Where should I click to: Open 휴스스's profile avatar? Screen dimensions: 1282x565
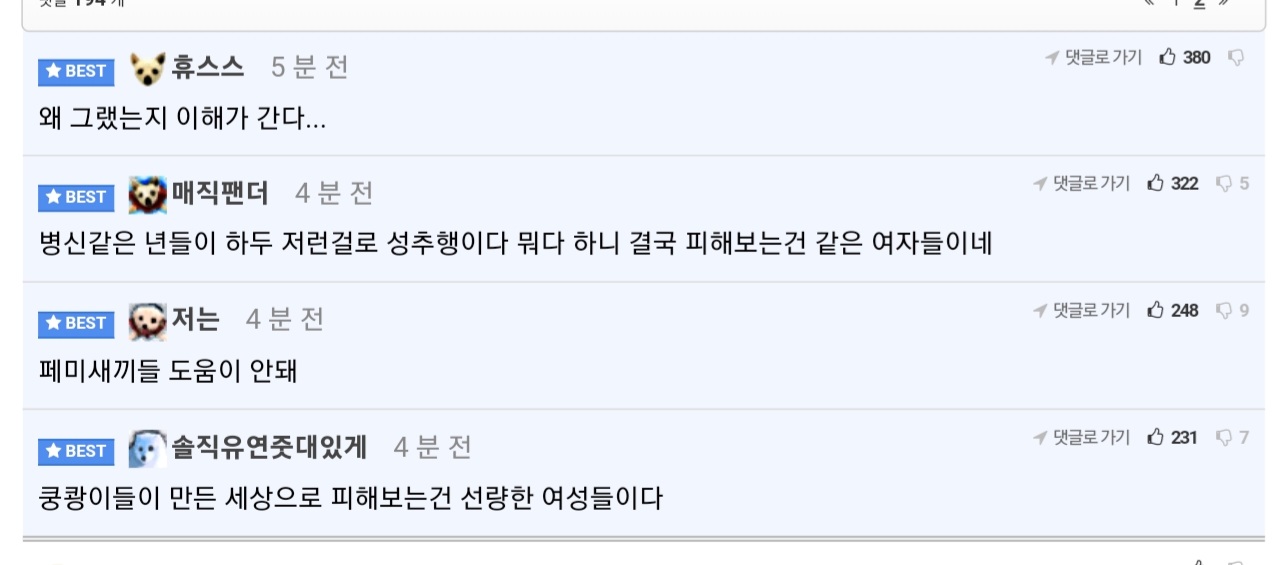pos(147,69)
